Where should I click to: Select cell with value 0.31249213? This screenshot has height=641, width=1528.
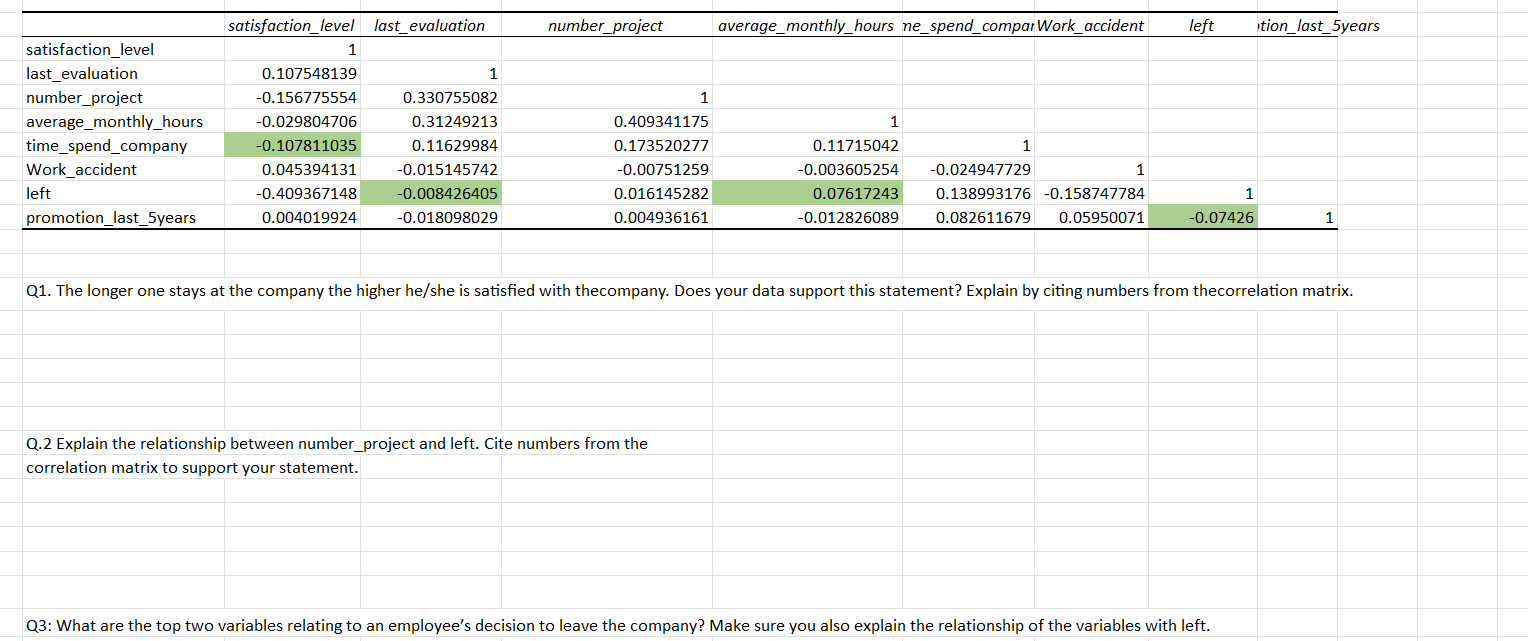(x=430, y=121)
